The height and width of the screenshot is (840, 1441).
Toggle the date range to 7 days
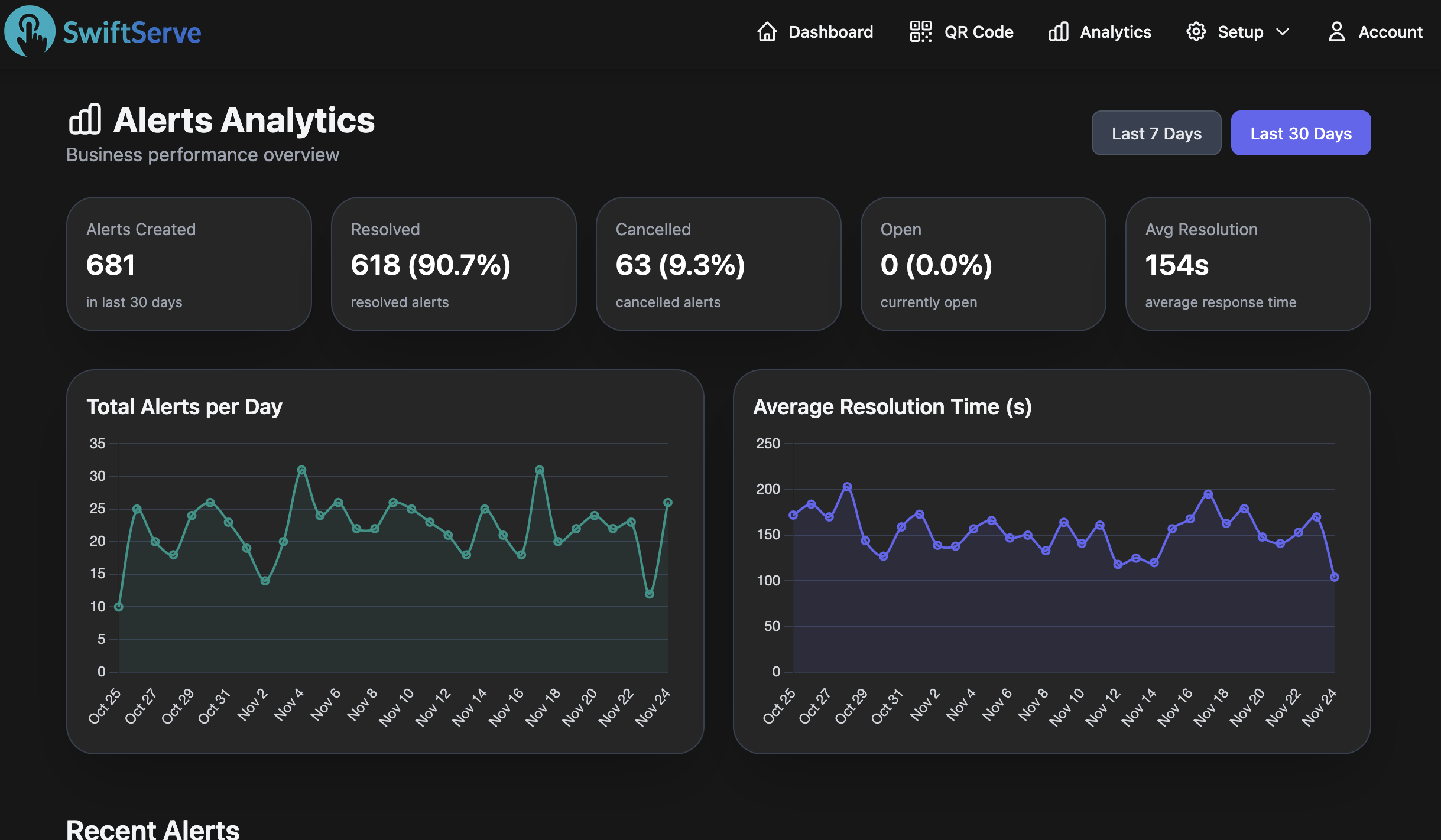point(1156,133)
